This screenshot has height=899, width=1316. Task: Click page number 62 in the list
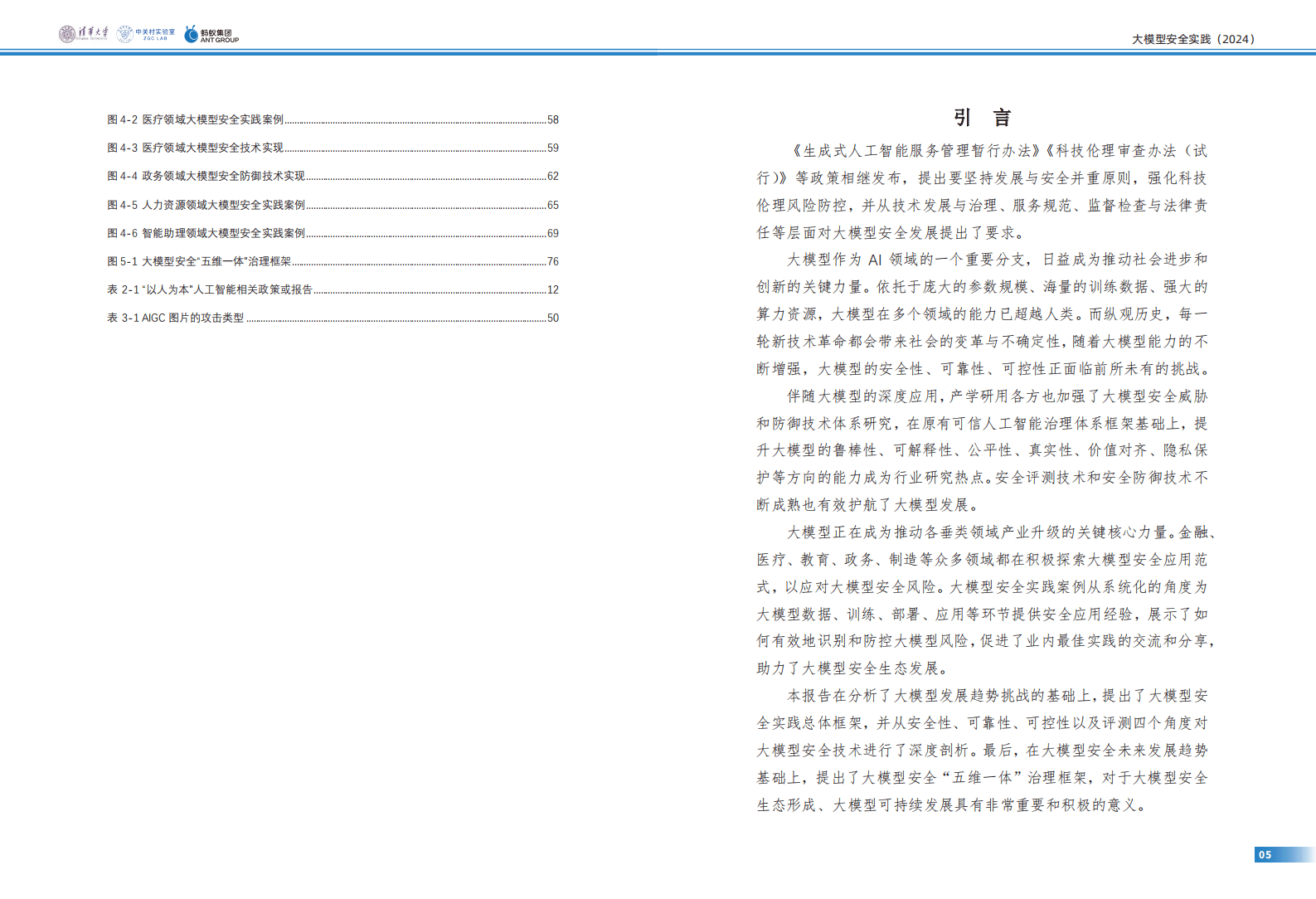(553, 176)
